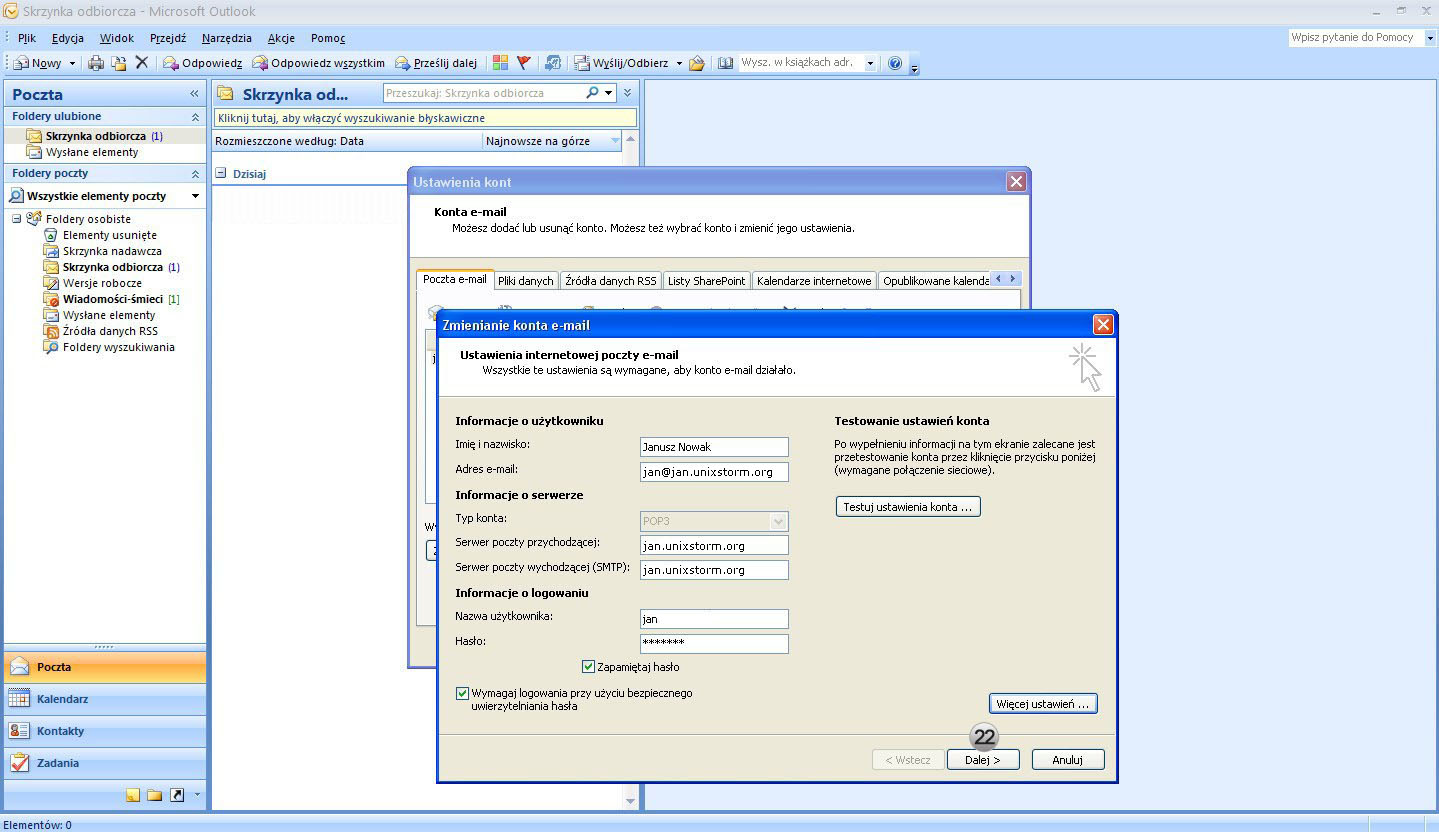The height and width of the screenshot is (832, 1439).
Task: Select Źródła danych RSS folder
Action: coord(110,331)
